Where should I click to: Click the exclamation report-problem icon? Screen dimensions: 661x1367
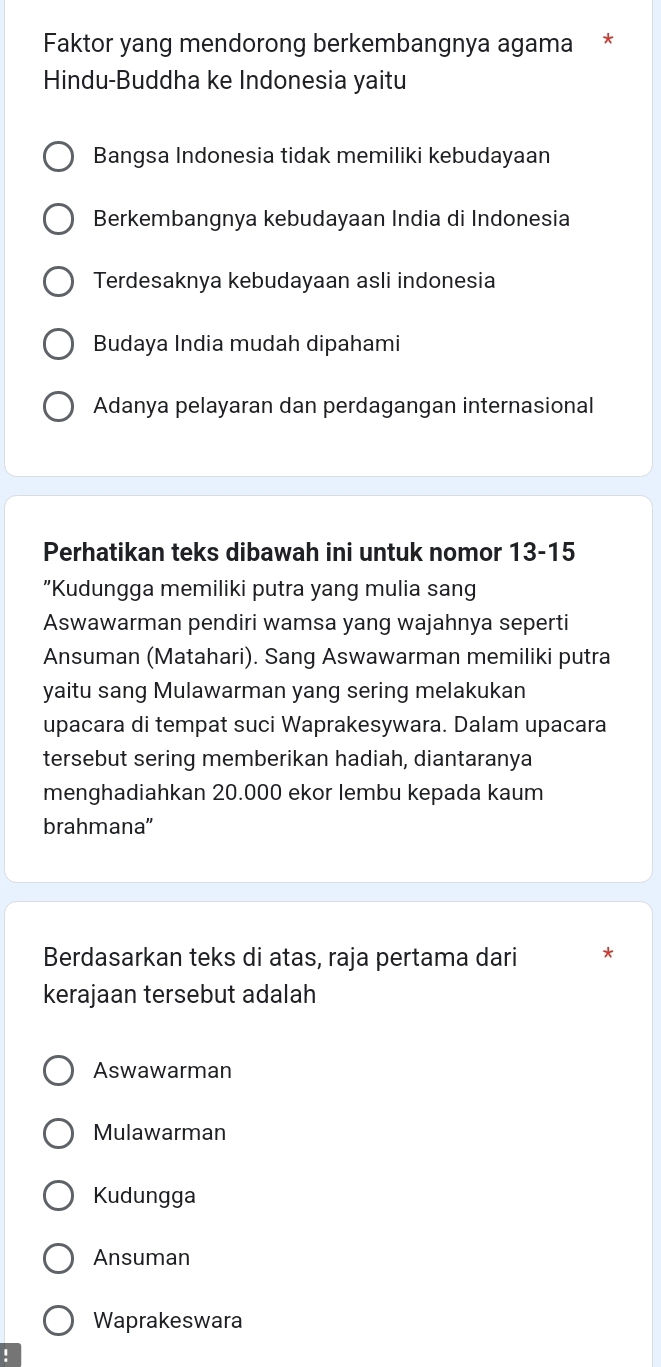[8, 1356]
